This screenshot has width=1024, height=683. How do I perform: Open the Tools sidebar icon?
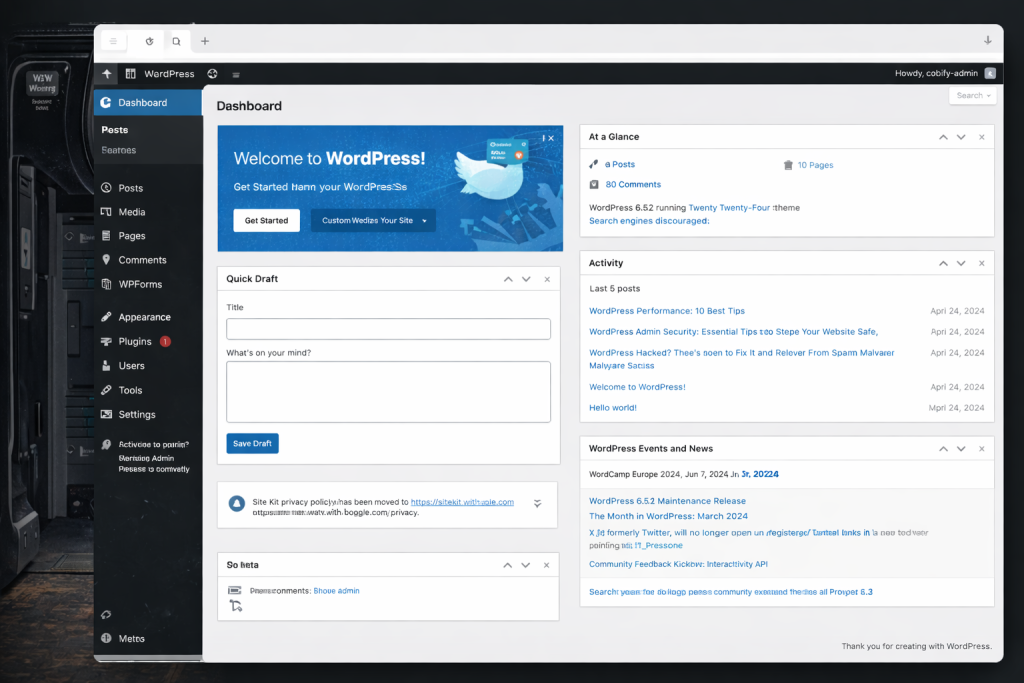(108, 390)
